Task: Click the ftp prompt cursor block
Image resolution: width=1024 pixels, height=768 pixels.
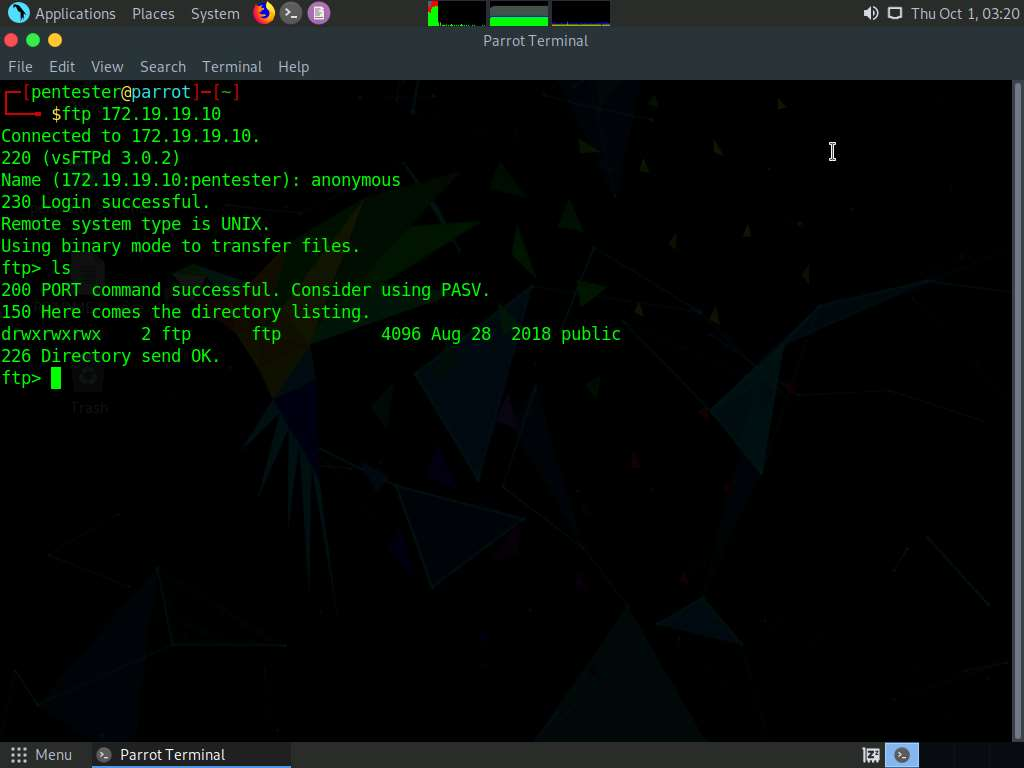Action: (x=56, y=378)
